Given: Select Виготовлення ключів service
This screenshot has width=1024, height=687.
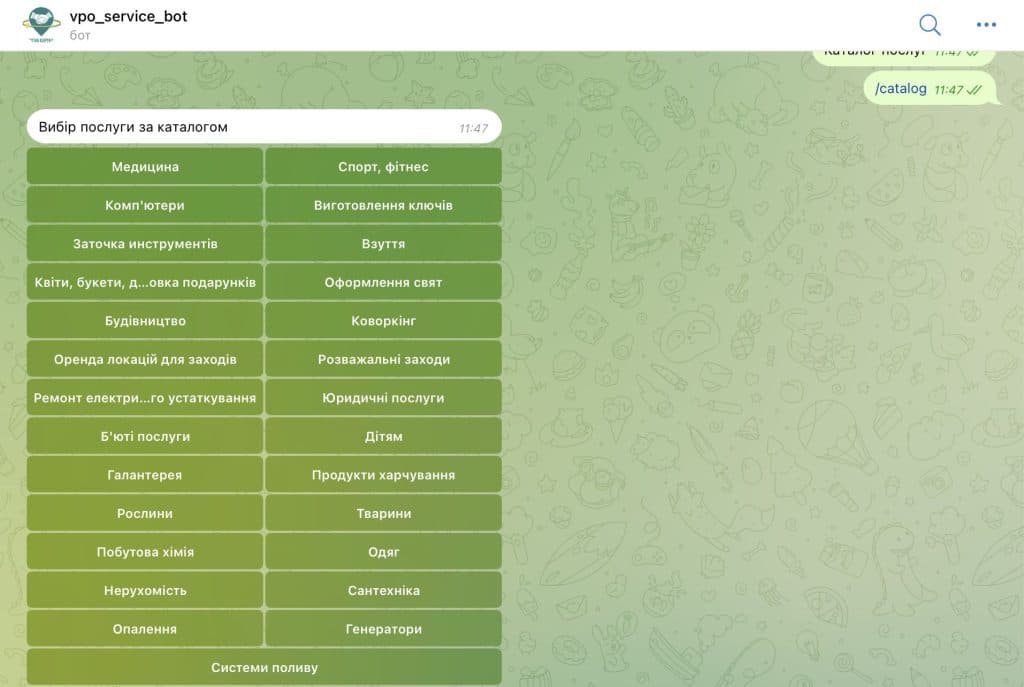Looking at the screenshot, I should point(383,205).
